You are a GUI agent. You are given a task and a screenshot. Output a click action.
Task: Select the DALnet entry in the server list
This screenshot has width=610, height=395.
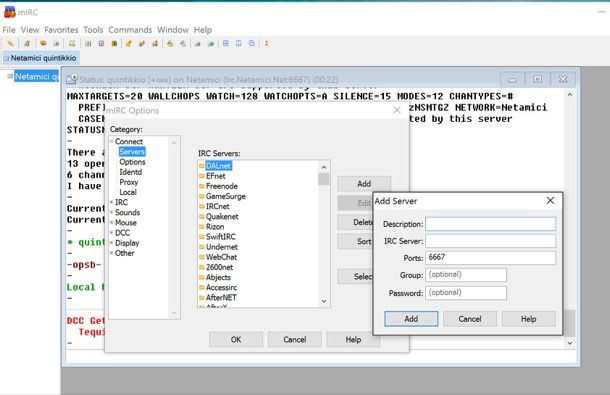pos(218,166)
